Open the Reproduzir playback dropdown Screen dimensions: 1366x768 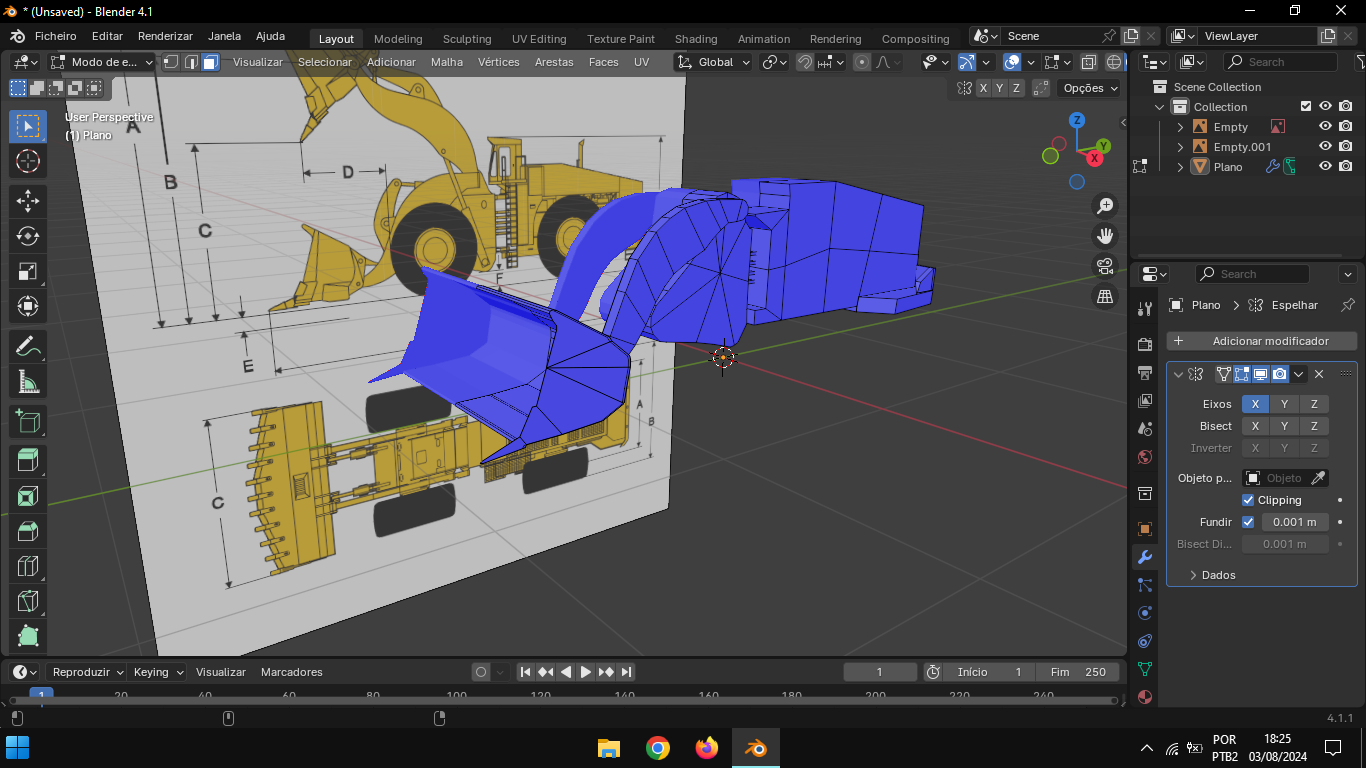click(88, 672)
